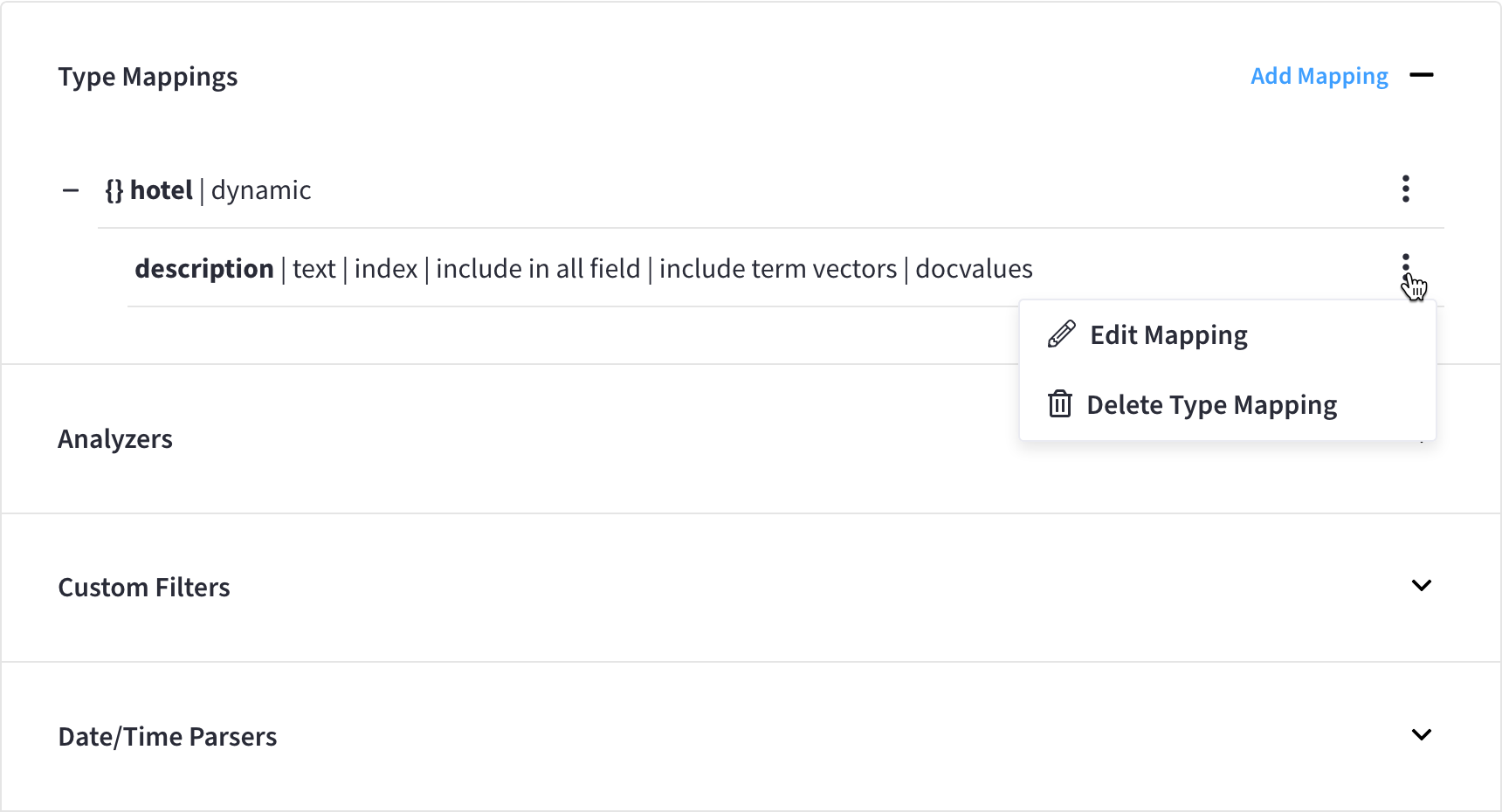Select Delete Type Mapping from the context menu

pos(1212,403)
